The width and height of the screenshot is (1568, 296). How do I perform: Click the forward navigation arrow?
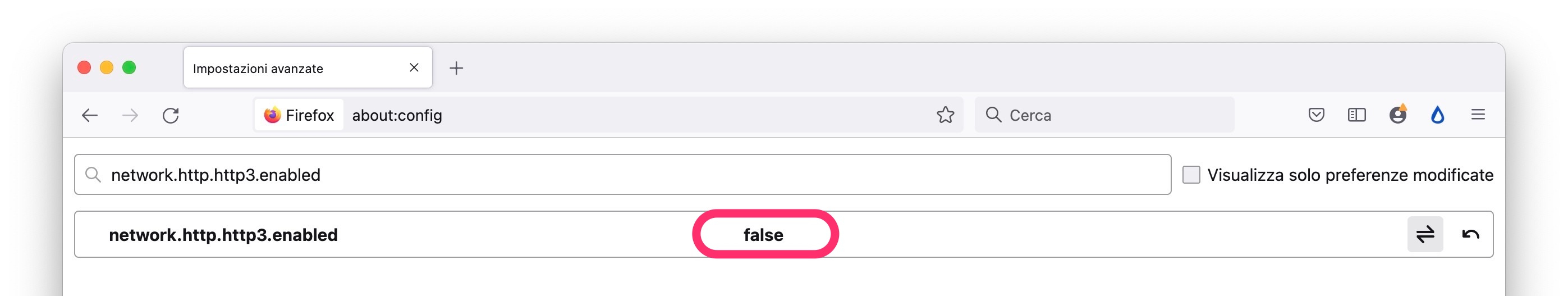pyautogui.click(x=130, y=115)
